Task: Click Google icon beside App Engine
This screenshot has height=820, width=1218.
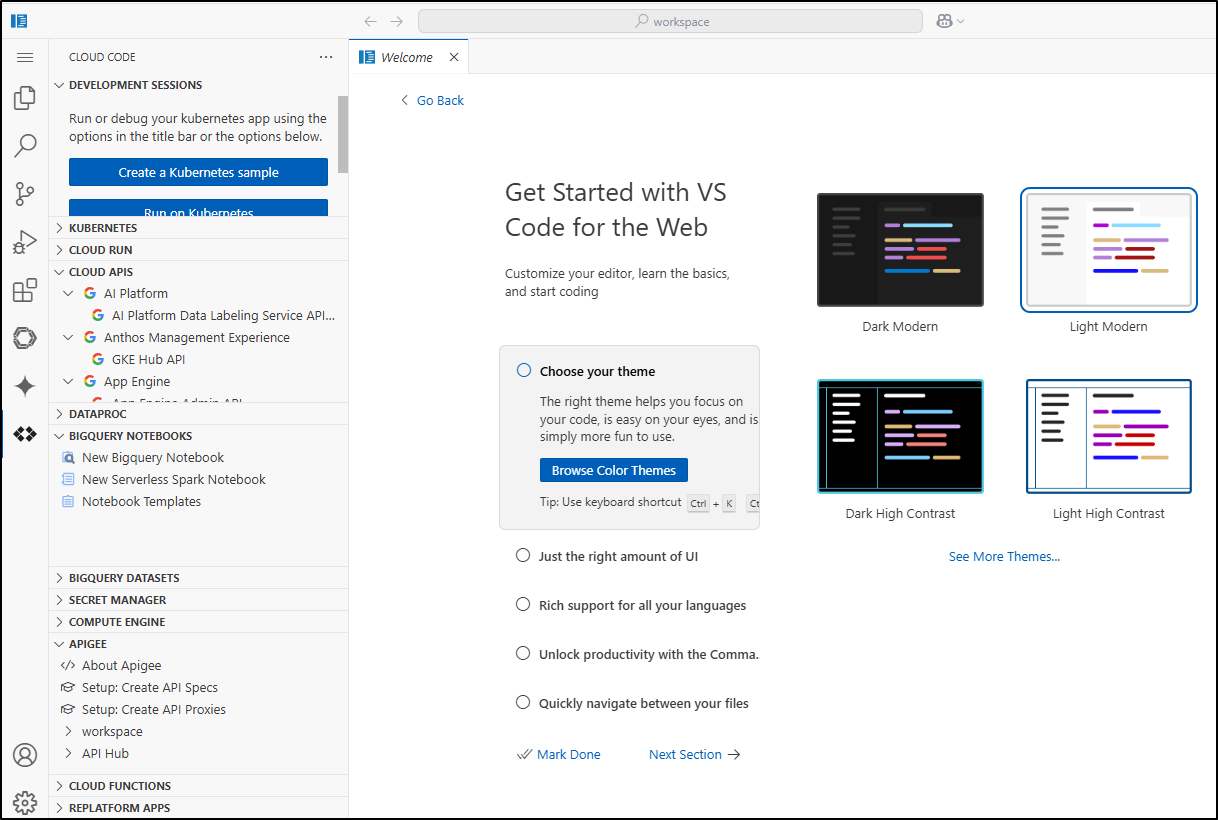Action: pyautogui.click(x=91, y=382)
